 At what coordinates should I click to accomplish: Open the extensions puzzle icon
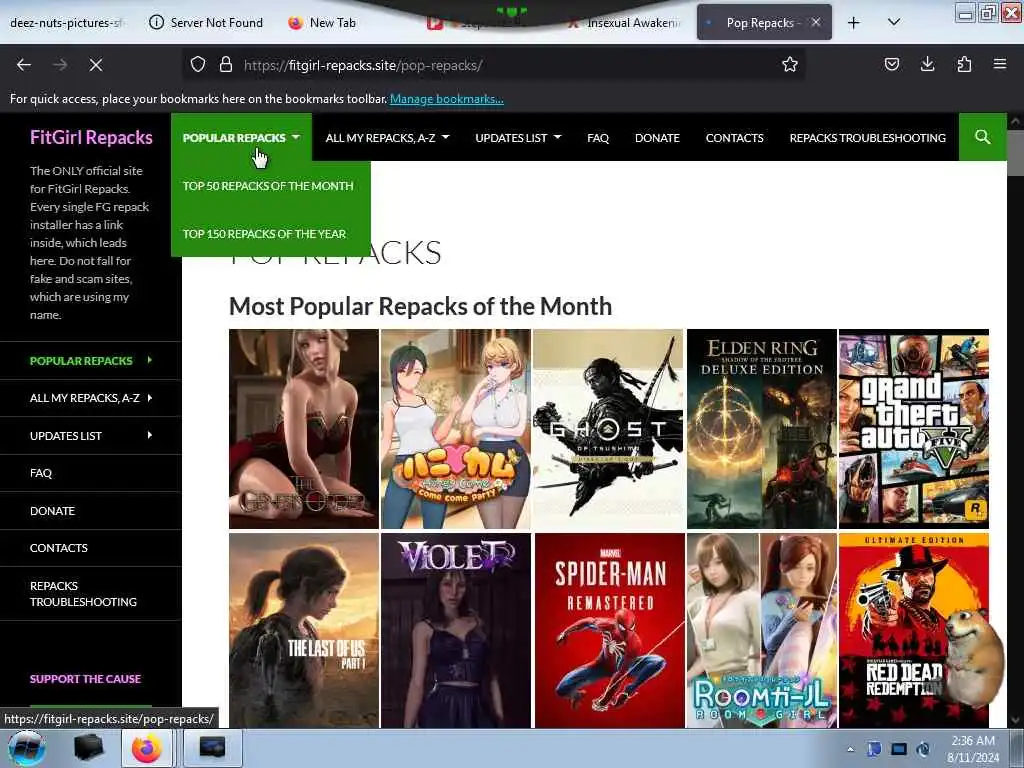[x=964, y=65]
